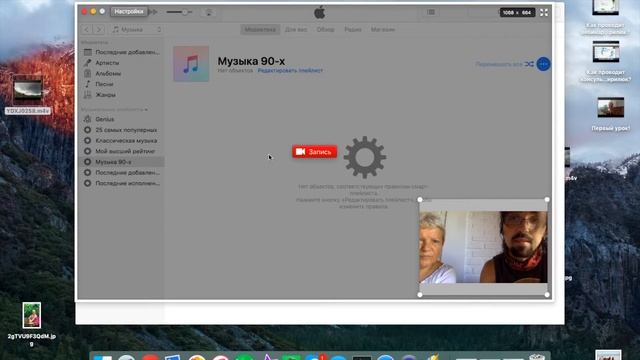Screen dimensions: 640x360
Task: Open the 25 самых популярных playlist
Action: (x=122, y=130)
